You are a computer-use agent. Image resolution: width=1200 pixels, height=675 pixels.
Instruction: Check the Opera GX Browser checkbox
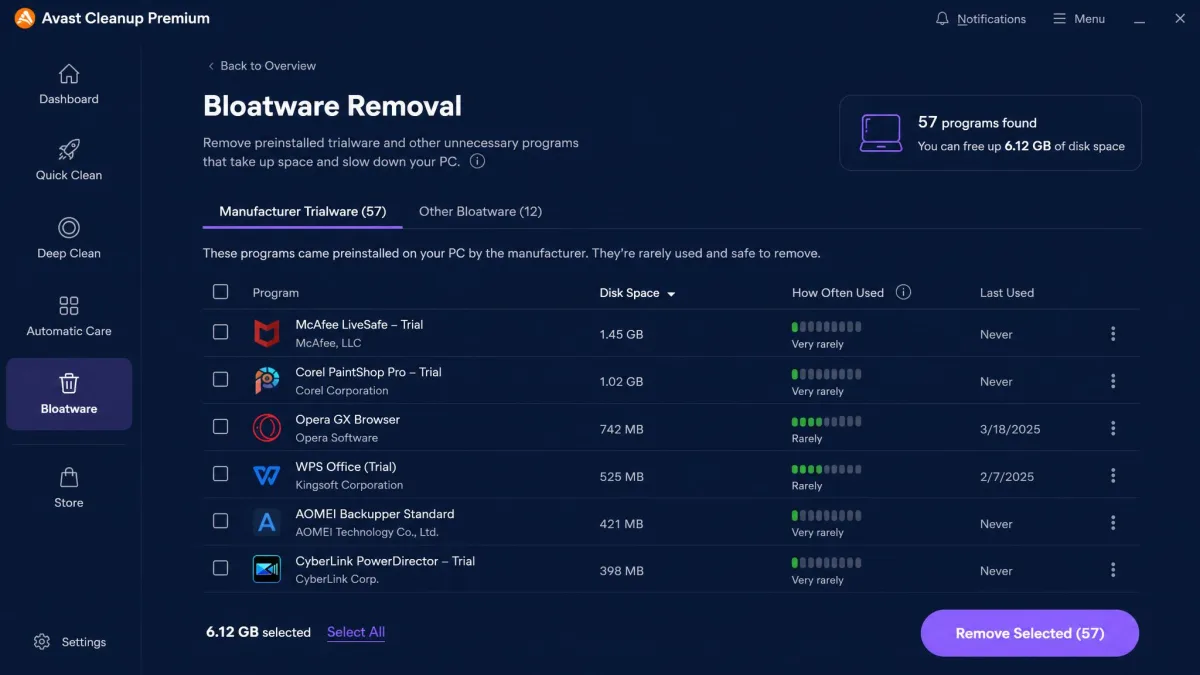click(221, 426)
